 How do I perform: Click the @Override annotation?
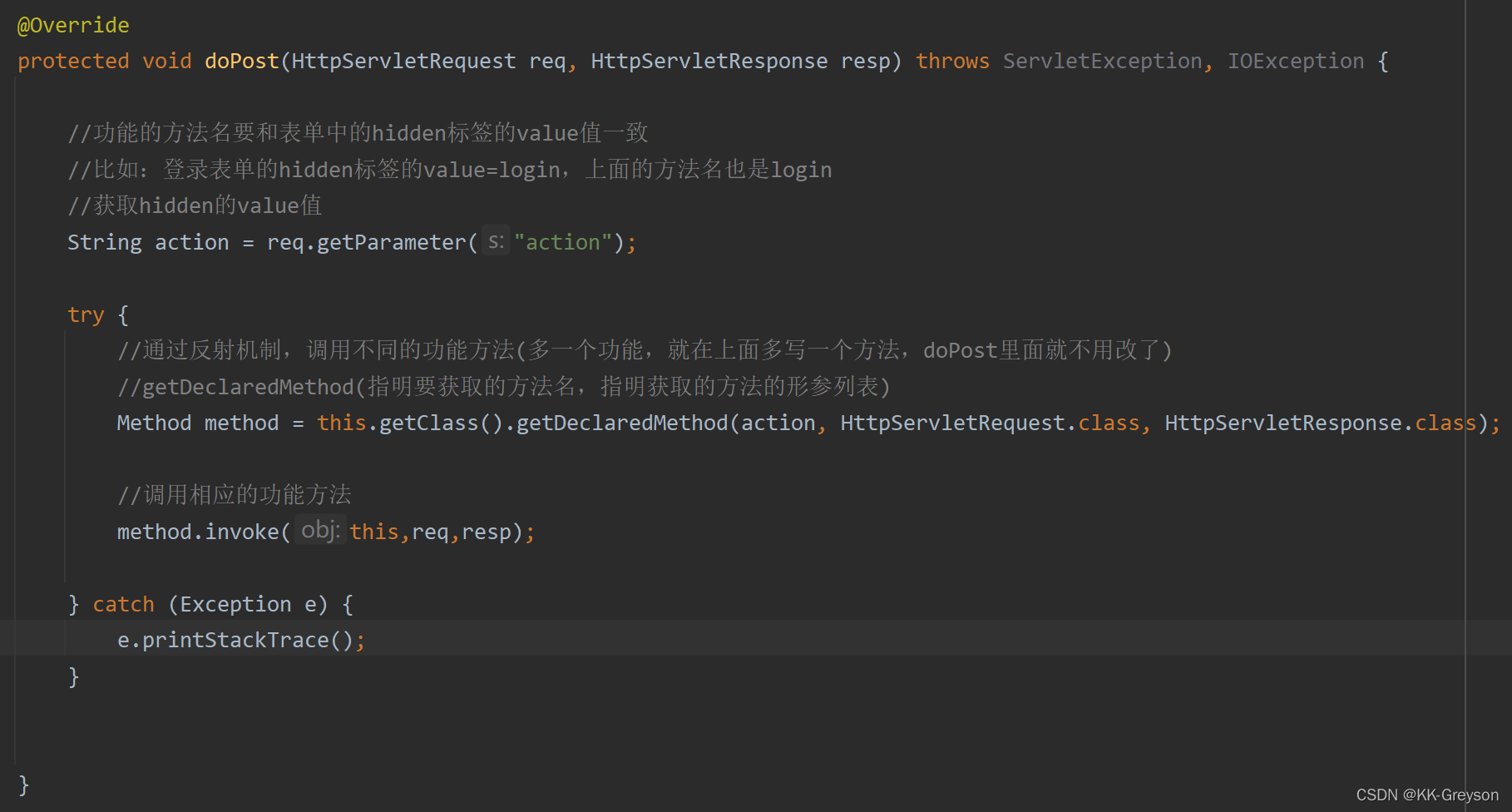(x=73, y=26)
